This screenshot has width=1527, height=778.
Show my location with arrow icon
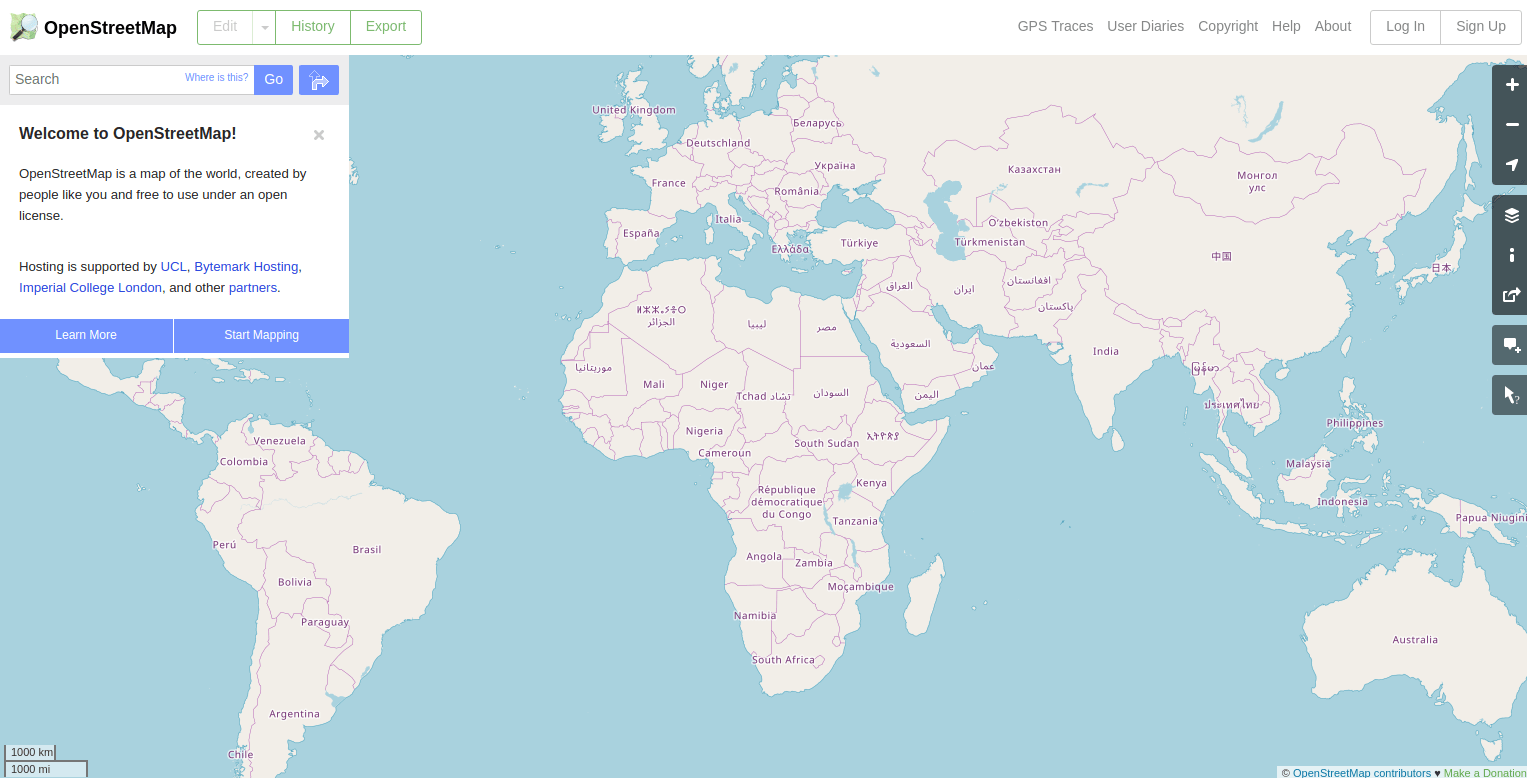coord(1512,165)
